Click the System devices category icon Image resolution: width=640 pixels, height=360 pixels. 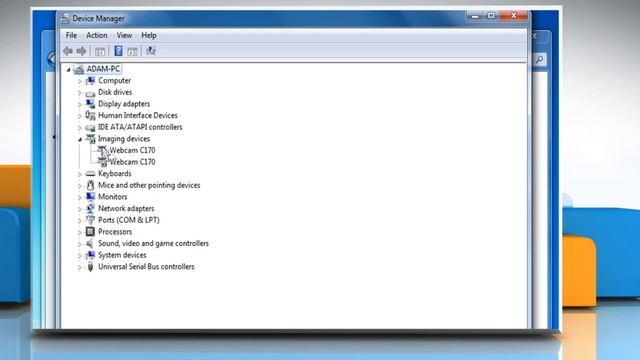click(x=90, y=255)
